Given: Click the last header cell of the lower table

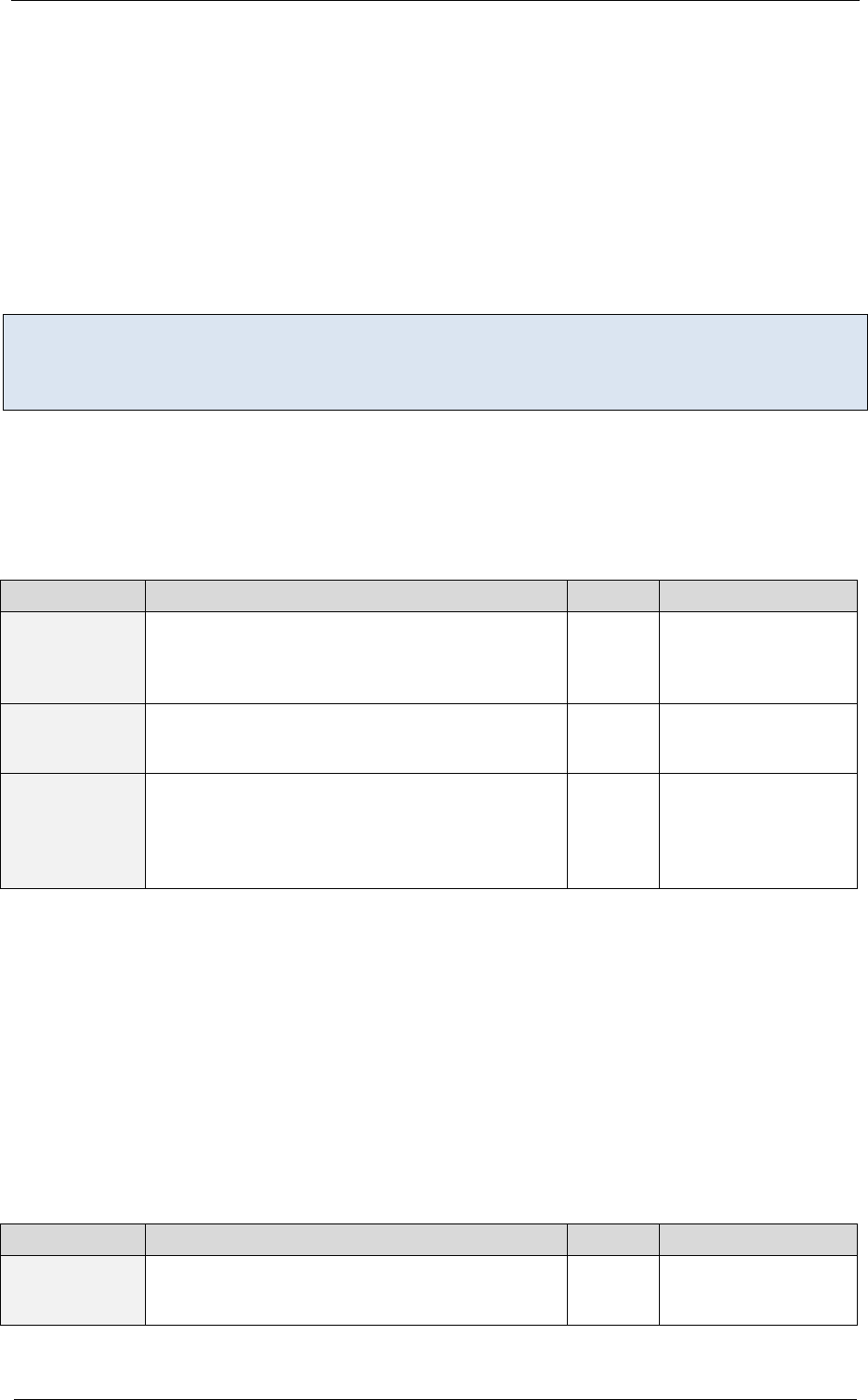Looking at the screenshot, I should click(x=757, y=1239).
